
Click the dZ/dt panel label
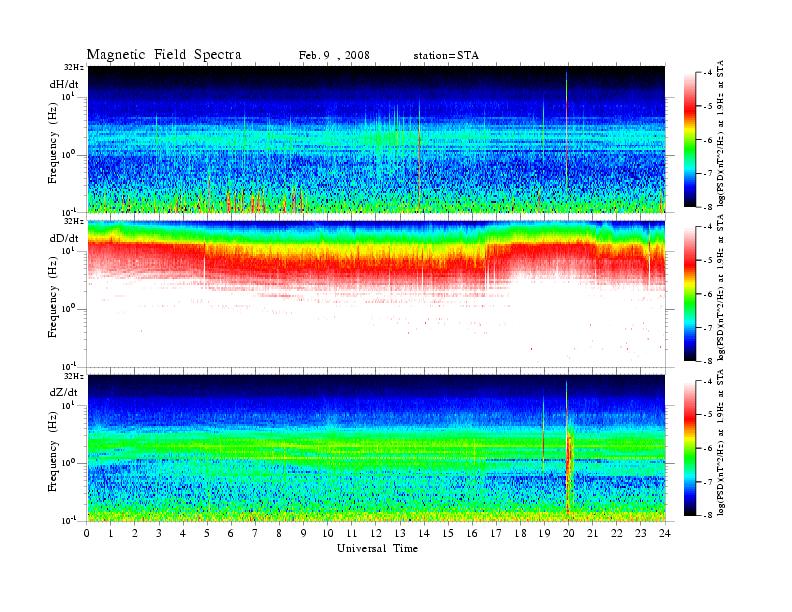pos(64,392)
